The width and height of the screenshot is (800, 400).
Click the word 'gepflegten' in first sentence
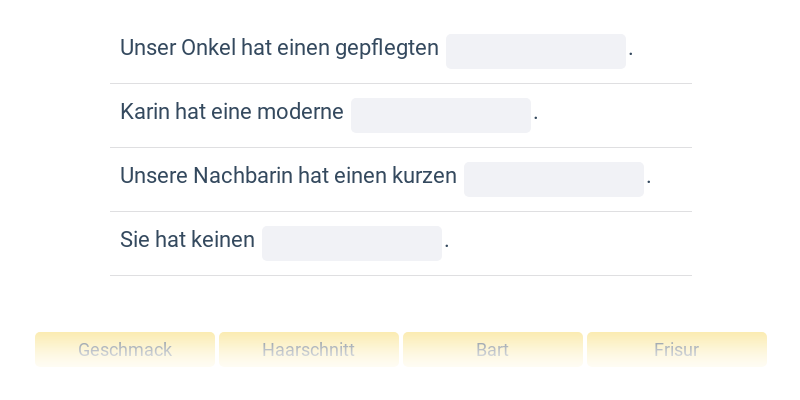pyautogui.click(x=389, y=48)
